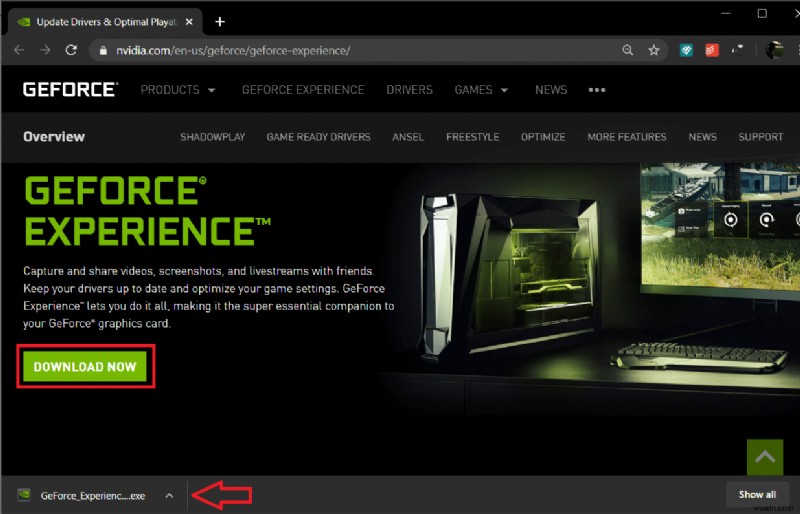Click the Overview section label

54,137
